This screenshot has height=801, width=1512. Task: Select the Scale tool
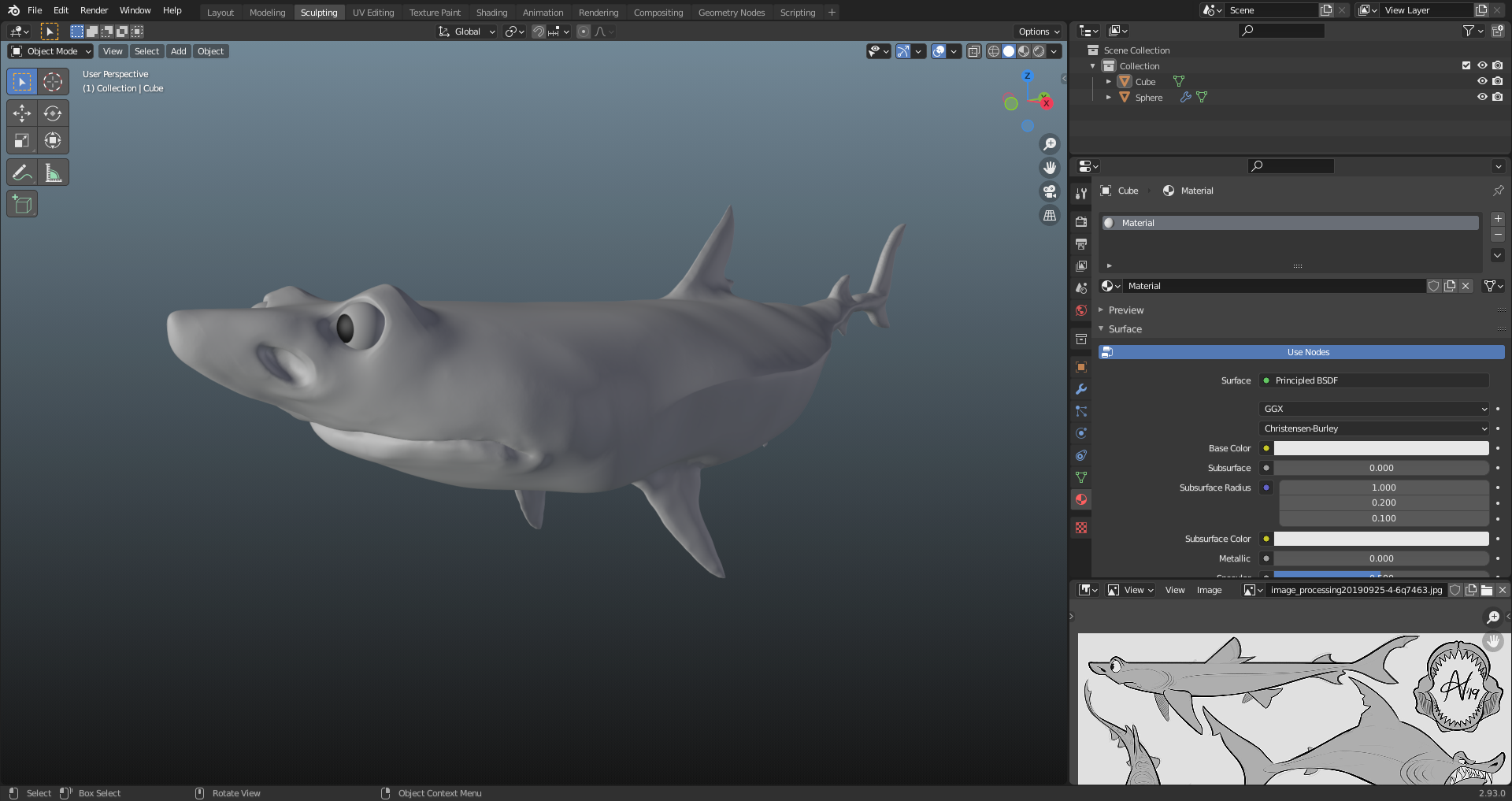pos(22,141)
